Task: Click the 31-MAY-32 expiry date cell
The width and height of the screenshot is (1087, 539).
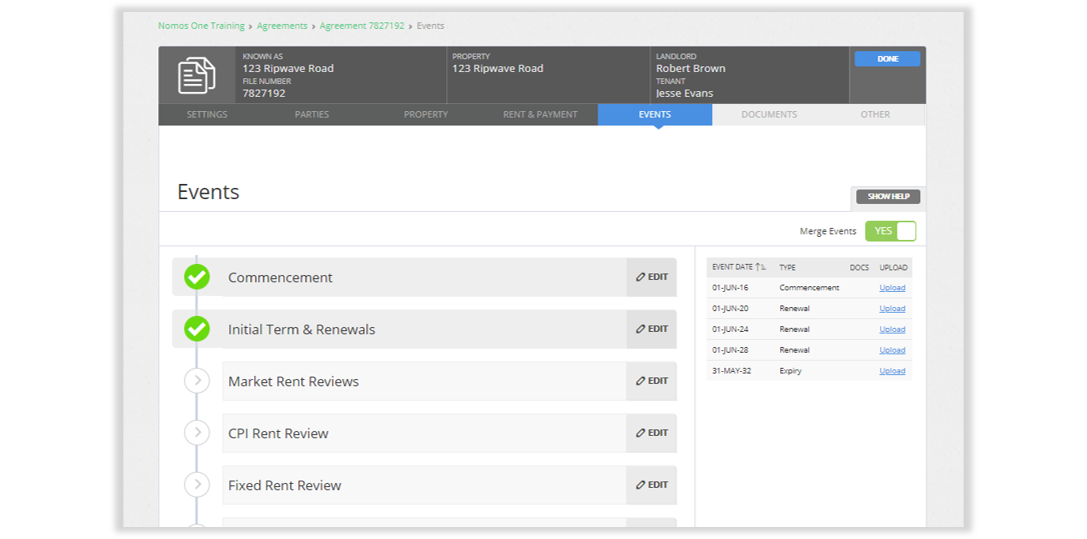Action: (x=731, y=371)
